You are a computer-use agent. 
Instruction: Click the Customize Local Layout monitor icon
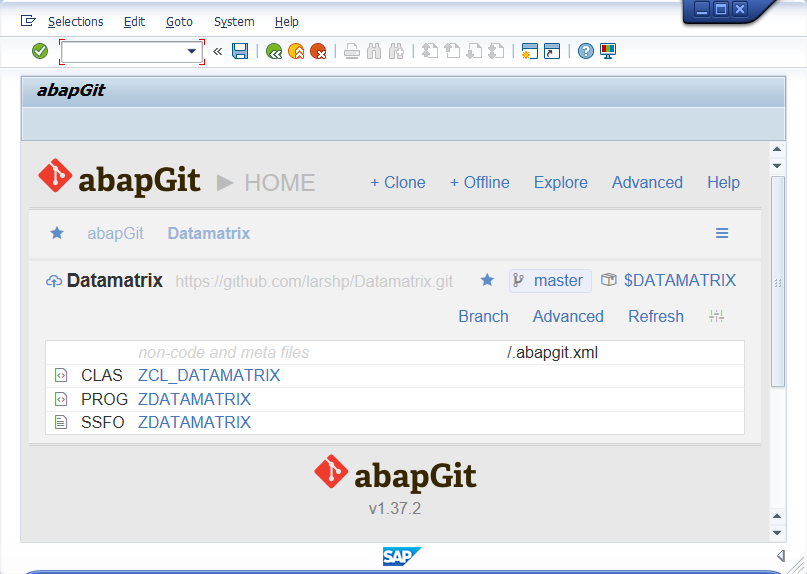[x=608, y=51]
